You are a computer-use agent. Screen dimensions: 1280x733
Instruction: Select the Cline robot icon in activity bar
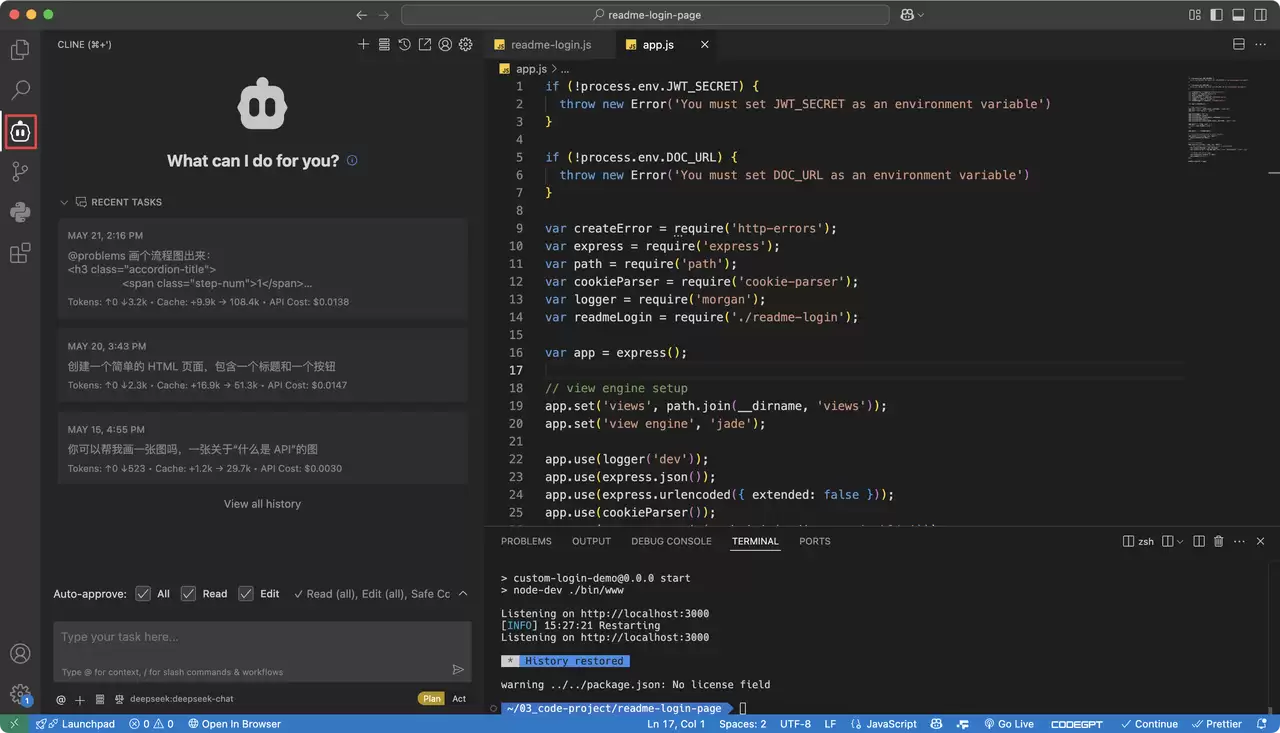[x=20, y=131]
